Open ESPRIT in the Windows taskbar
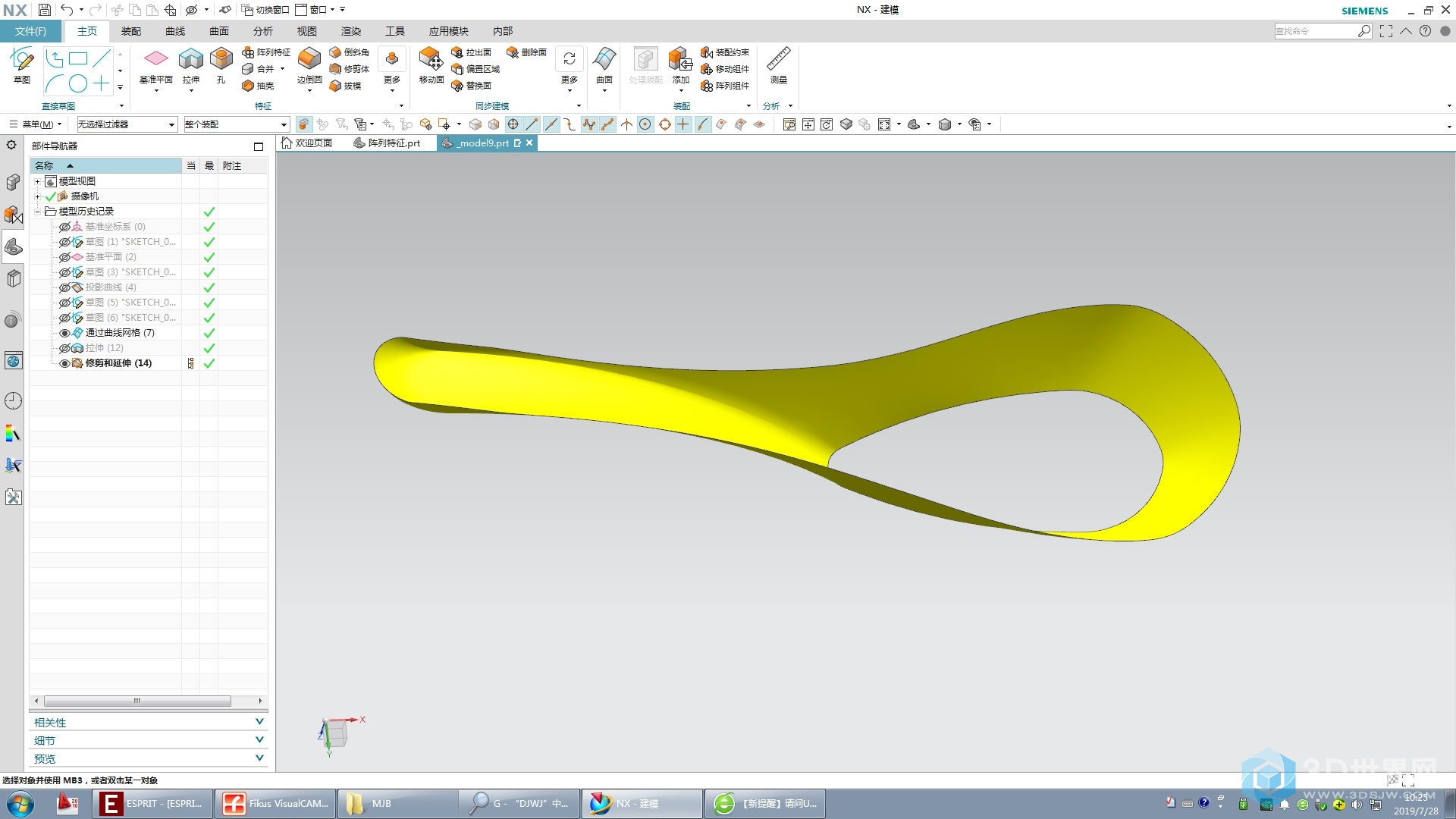 coord(152,803)
